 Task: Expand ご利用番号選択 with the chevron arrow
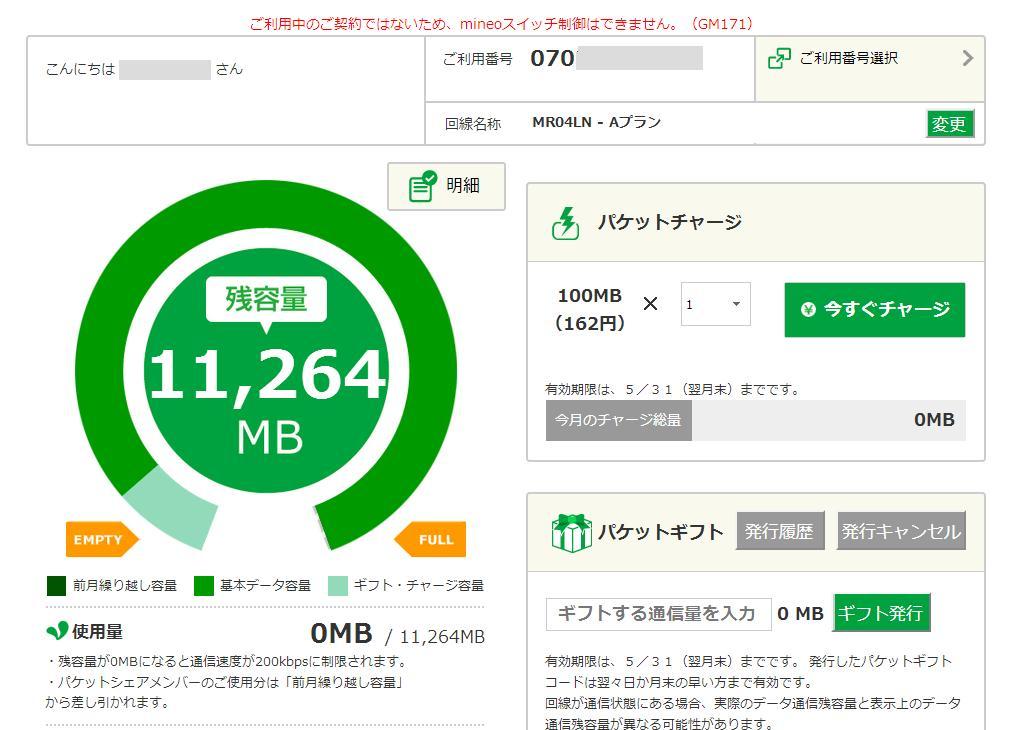(x=967, y=59)
